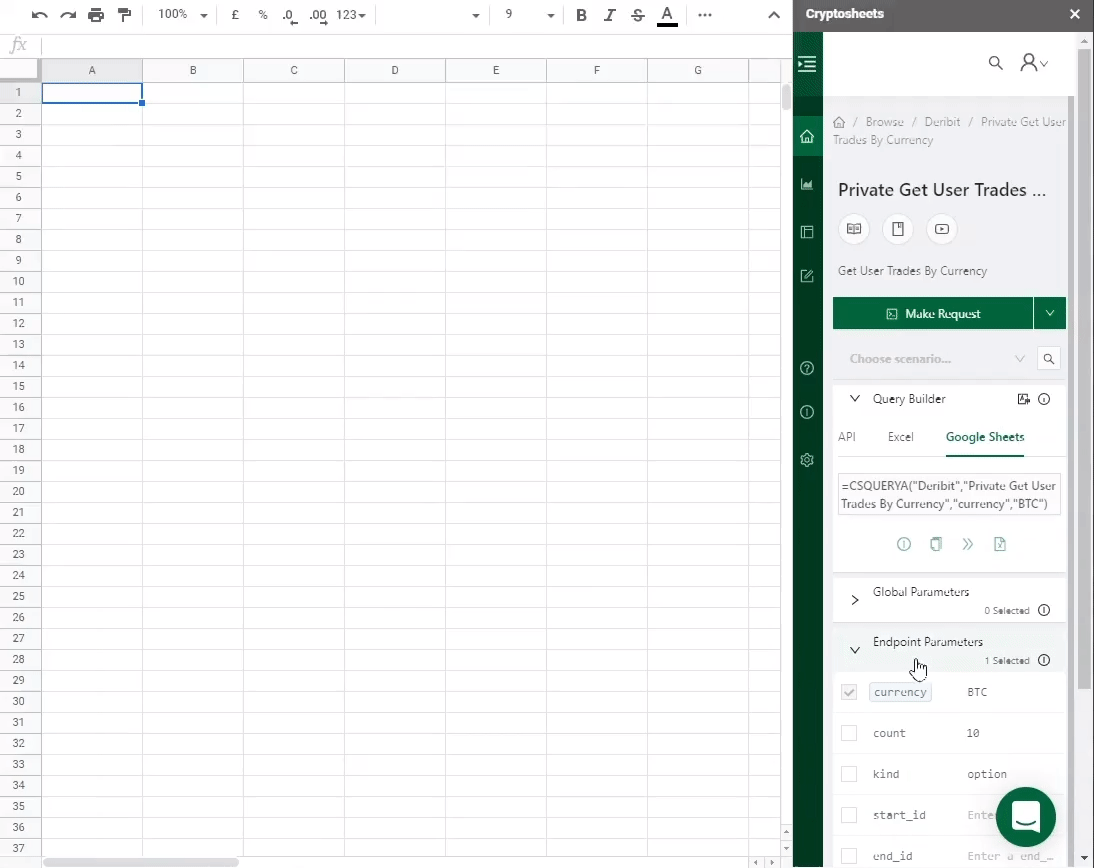Screen dimensions: 1094x868
Task: Increase decimal places
Action: point(318,15)
